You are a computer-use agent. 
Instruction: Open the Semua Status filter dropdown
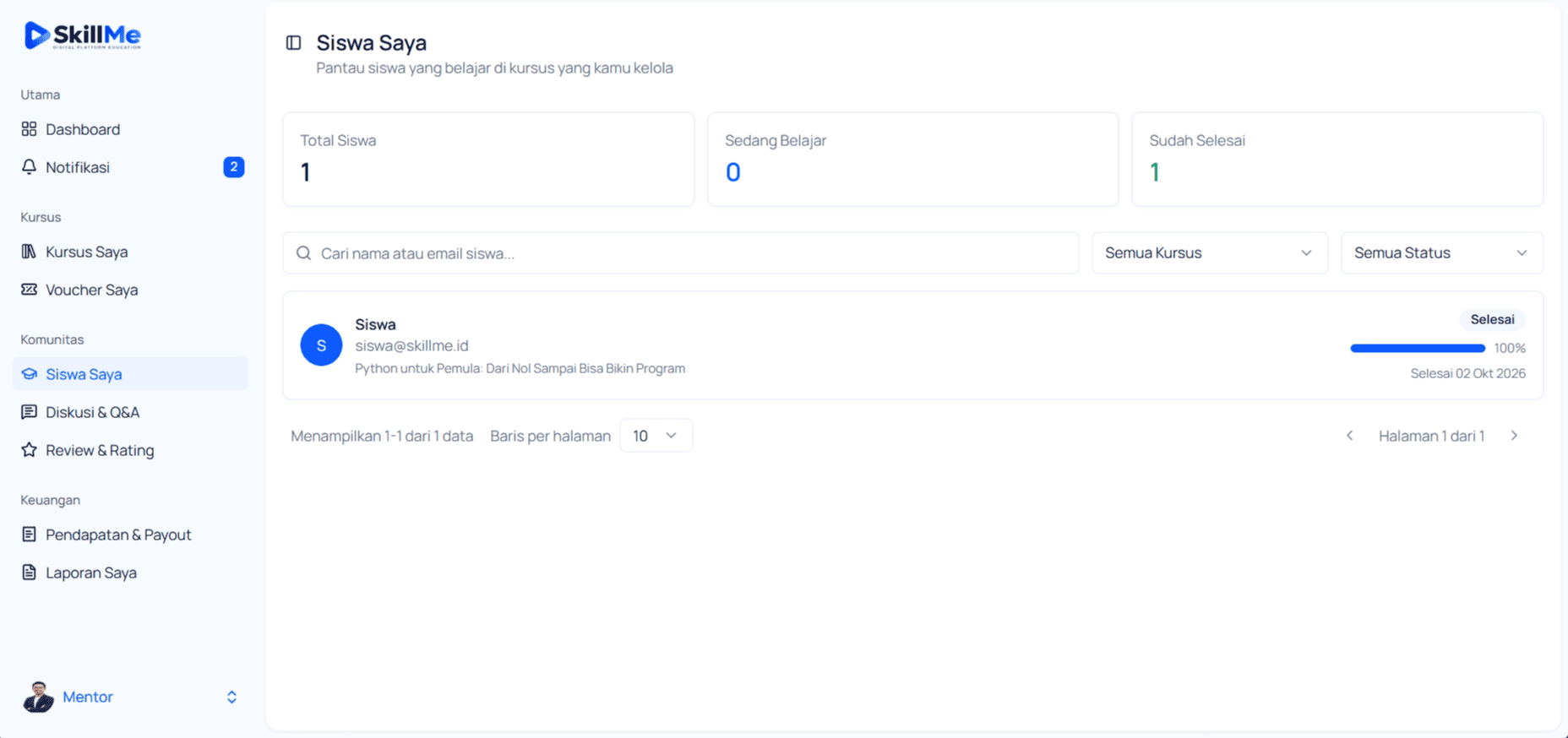1441,253
